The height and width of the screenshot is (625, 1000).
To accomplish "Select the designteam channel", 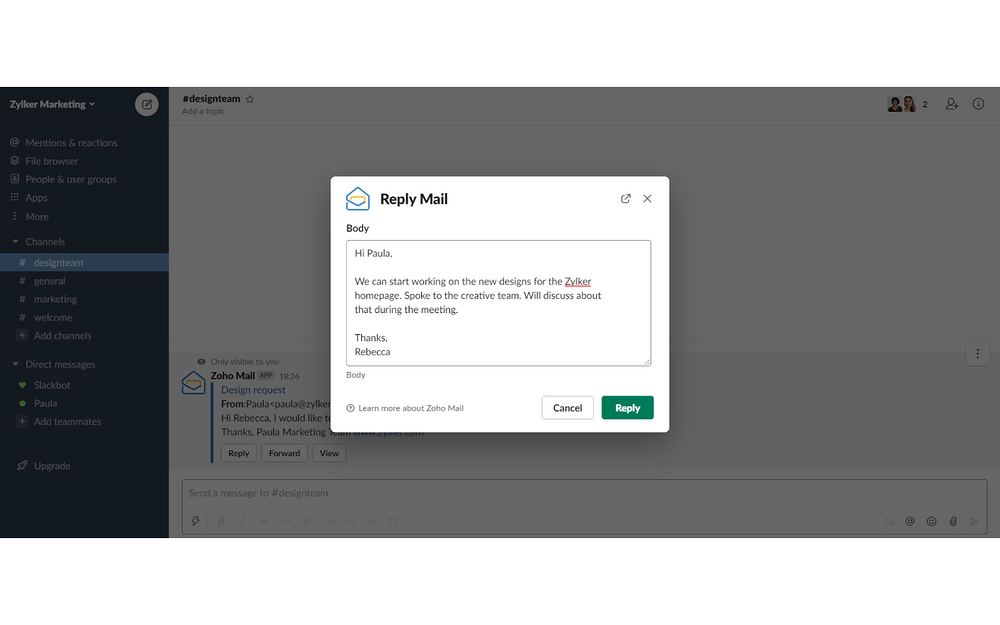I will coord(84,262).
